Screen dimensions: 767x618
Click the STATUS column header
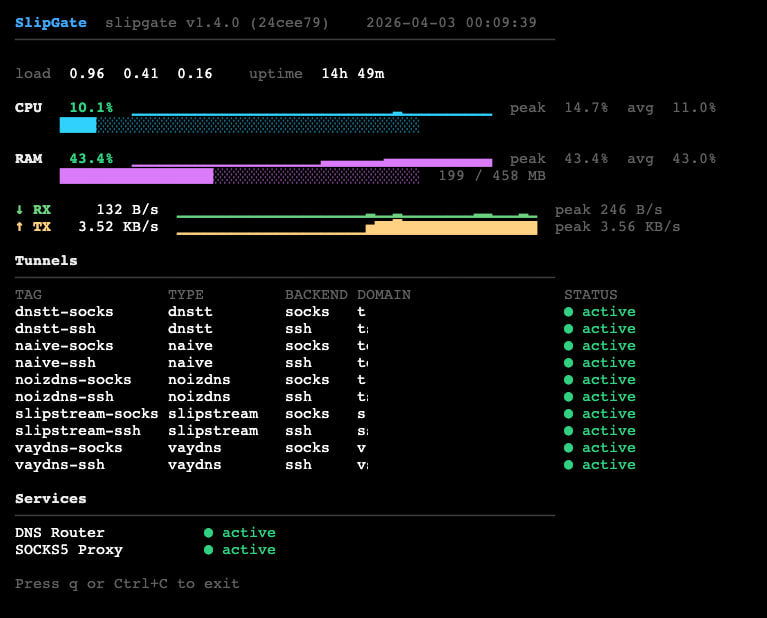tap(590, 295)
